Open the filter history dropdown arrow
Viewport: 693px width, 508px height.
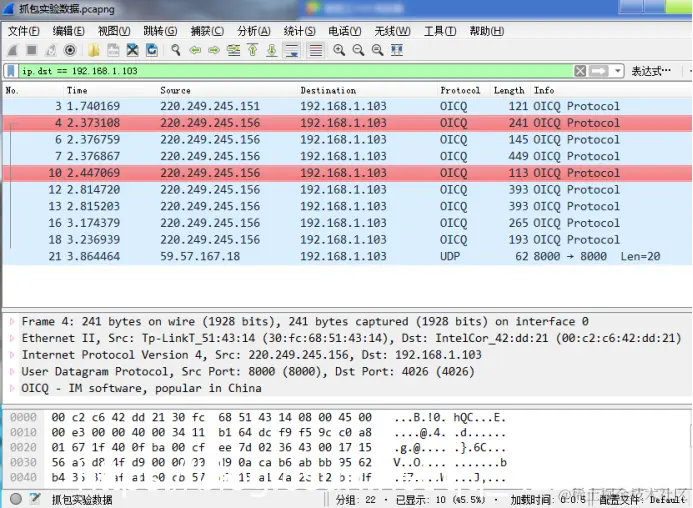617,71
